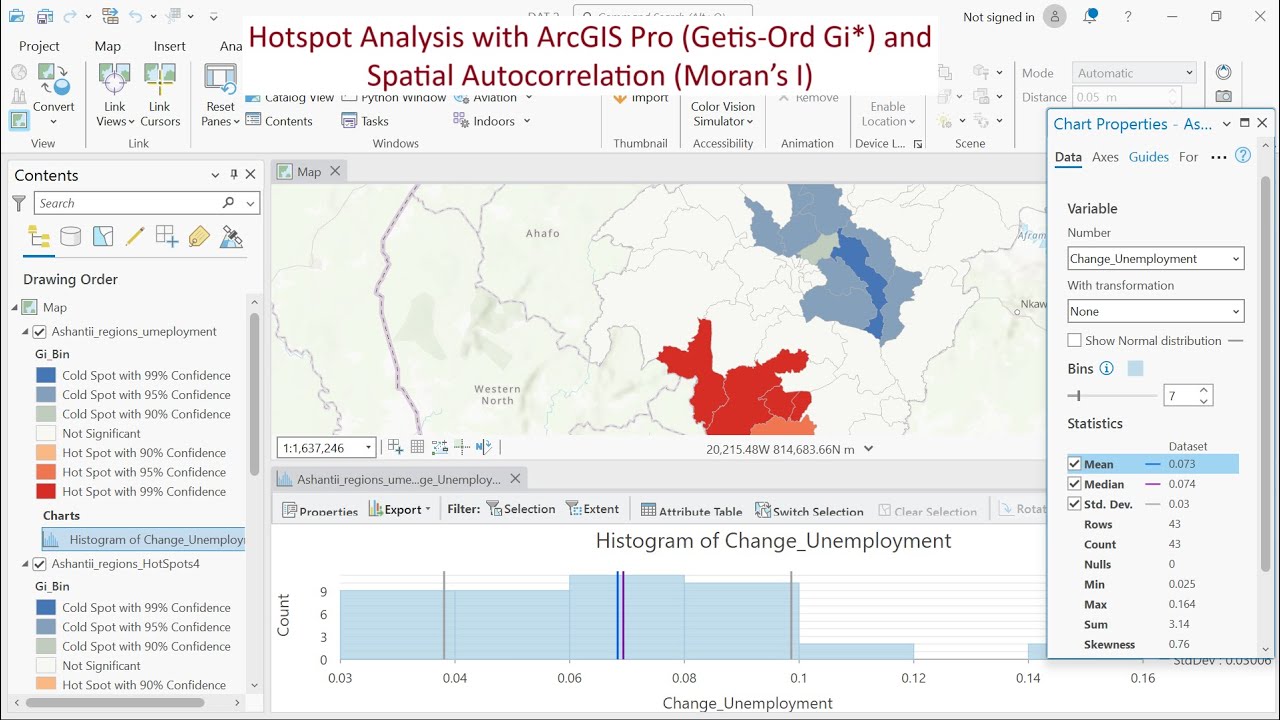Toggle visibility of Ashantii_regions_HotSpots4 layer
The image size is (1280, 720).
click(x=40, y=564)
